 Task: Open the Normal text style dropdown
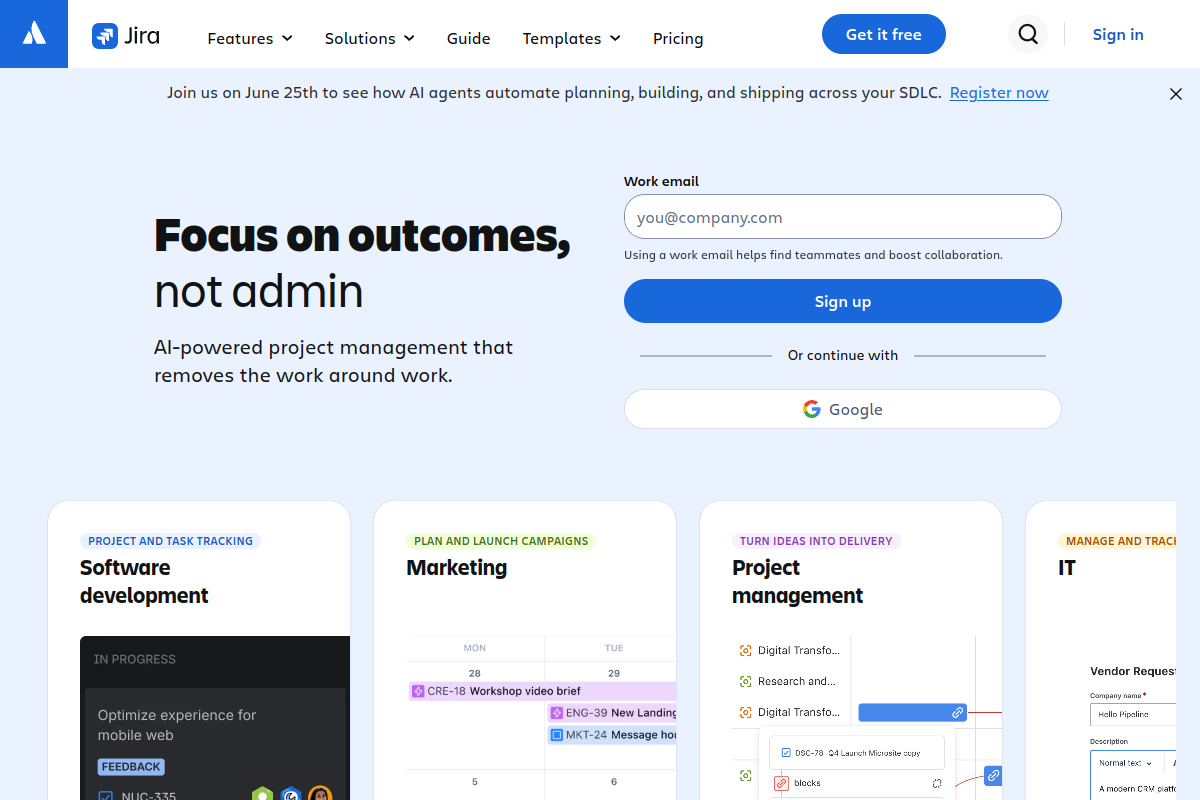point(1124,762)
